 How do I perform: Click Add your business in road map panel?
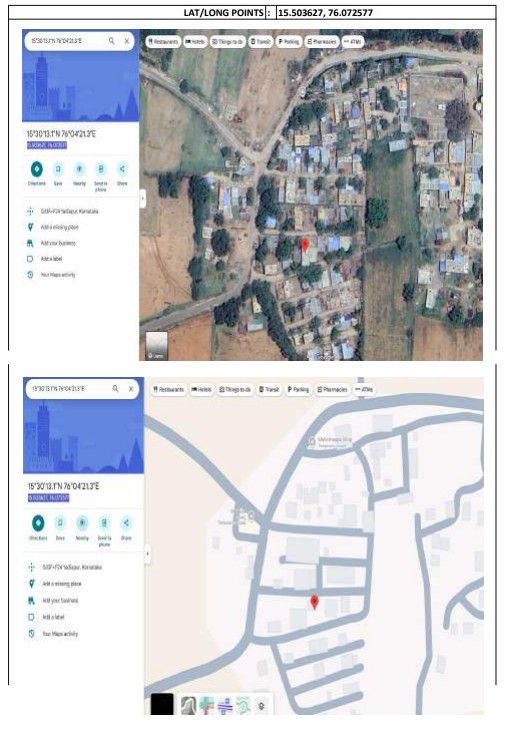[x=53, y=600]
